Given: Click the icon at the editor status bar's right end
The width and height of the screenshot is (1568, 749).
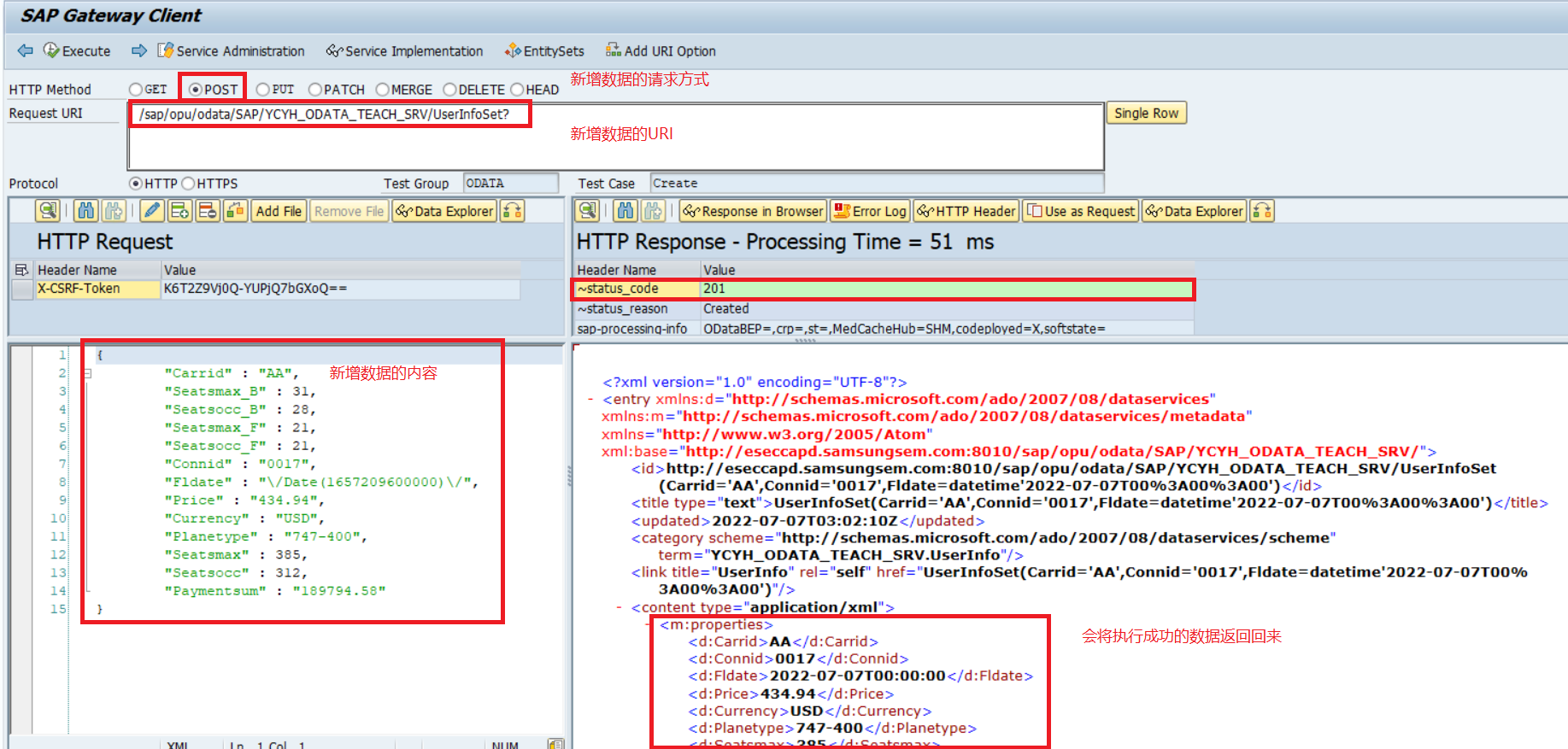Looking at the screenshot, I should [x=555, y=745].
